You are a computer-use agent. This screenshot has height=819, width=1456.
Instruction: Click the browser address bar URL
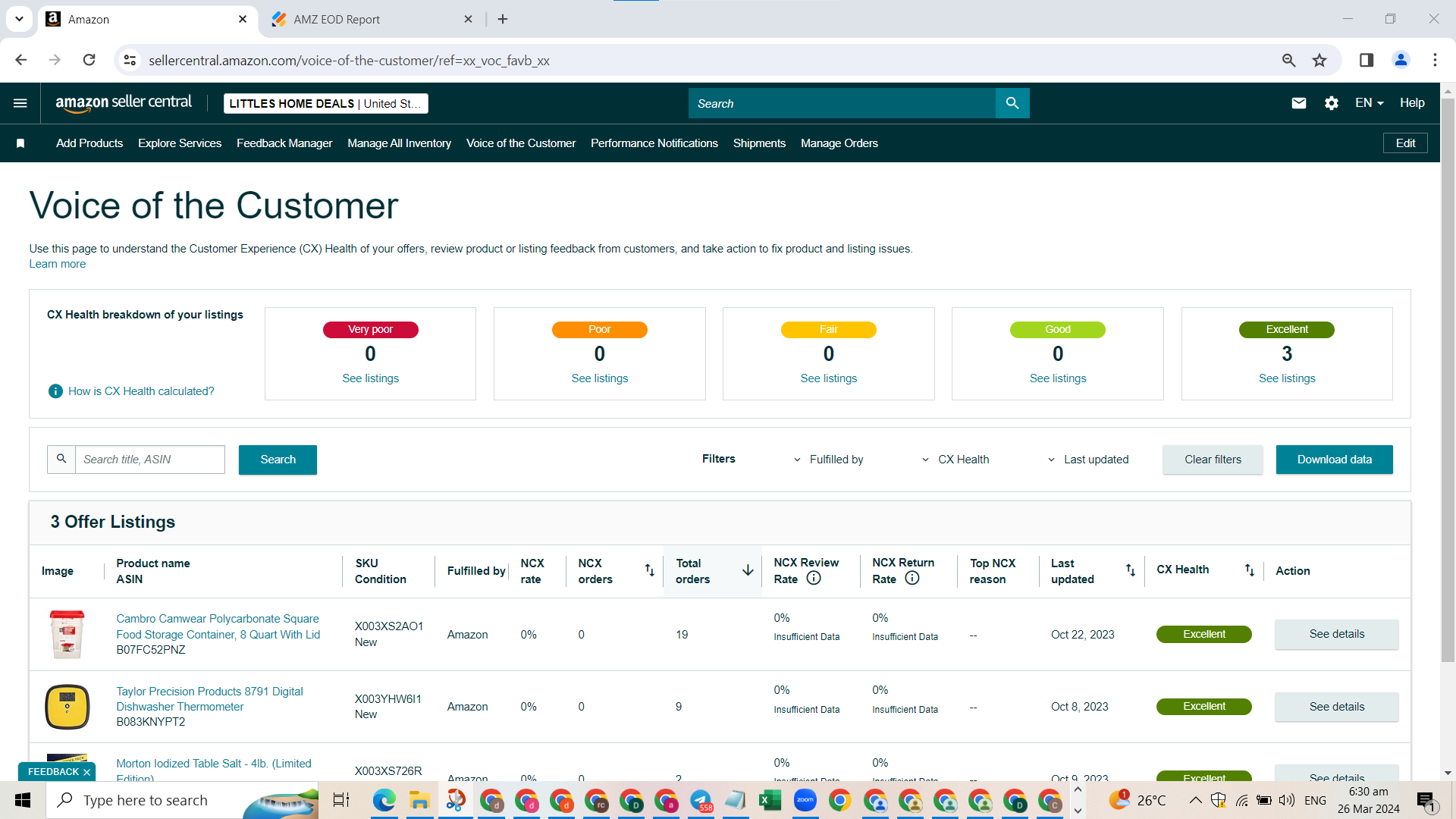(349, 60)
